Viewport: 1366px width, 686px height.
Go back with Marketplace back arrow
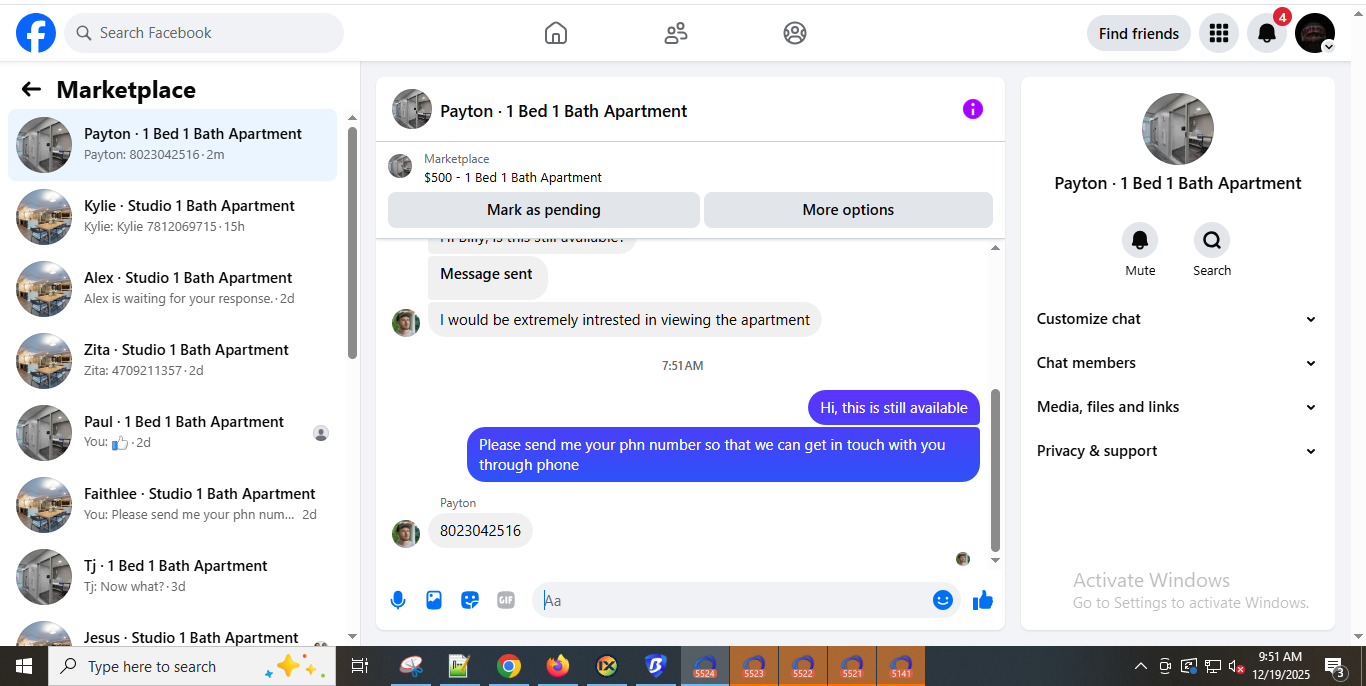point(31,89)
